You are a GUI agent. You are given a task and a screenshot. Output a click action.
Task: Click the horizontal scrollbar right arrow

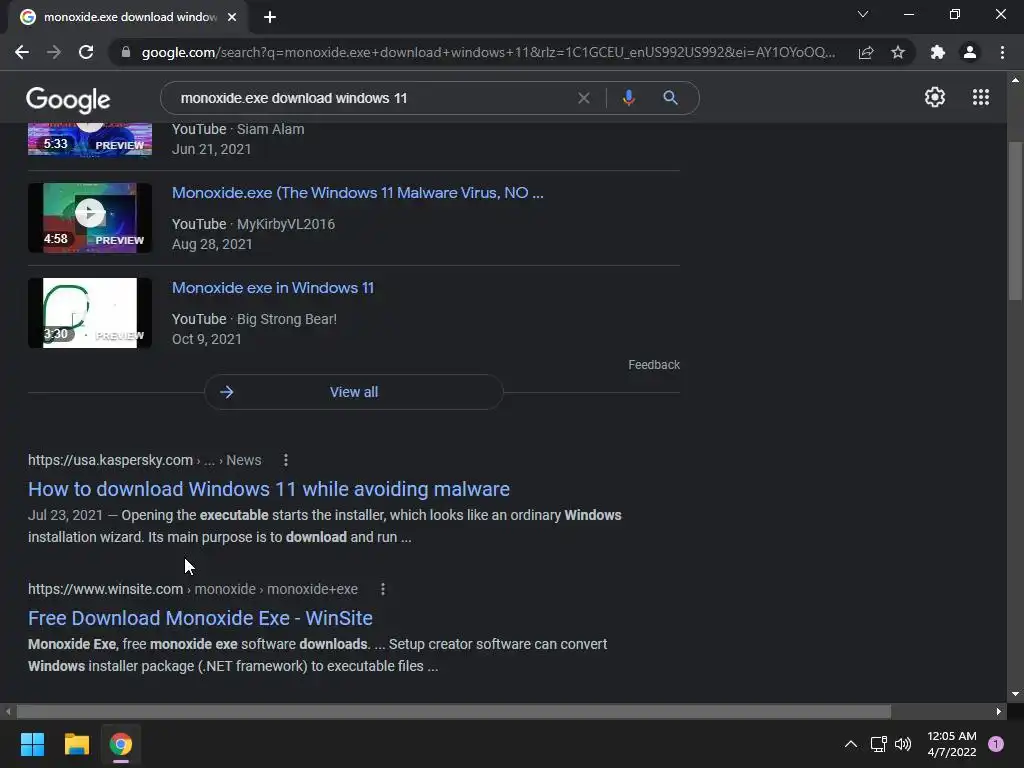point(999,711)
